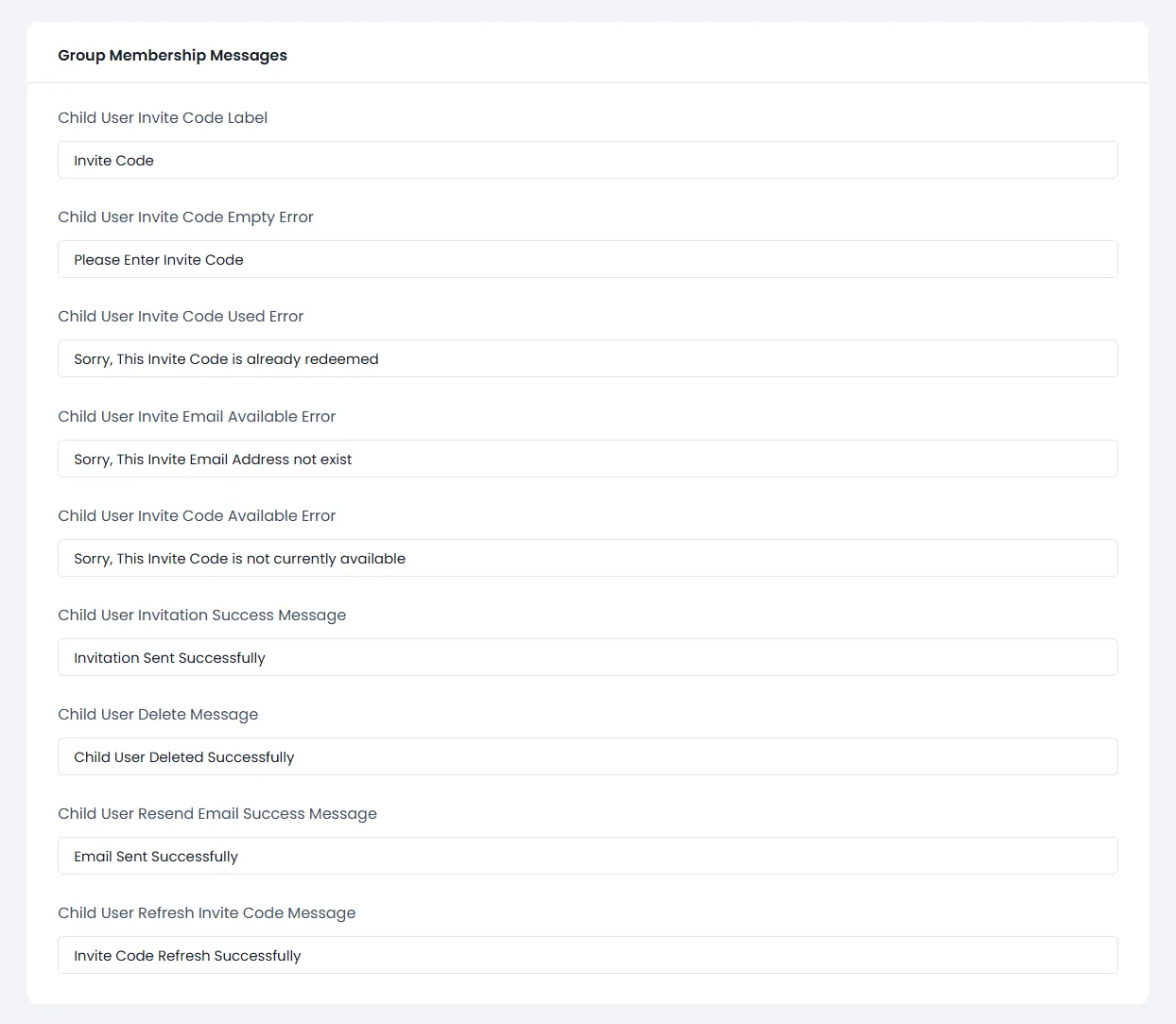Edit the 'Child User Deleted Successfully' text box
Image resolution: width=1176 pixels, height=1024 pixels.
pos(586,756)
